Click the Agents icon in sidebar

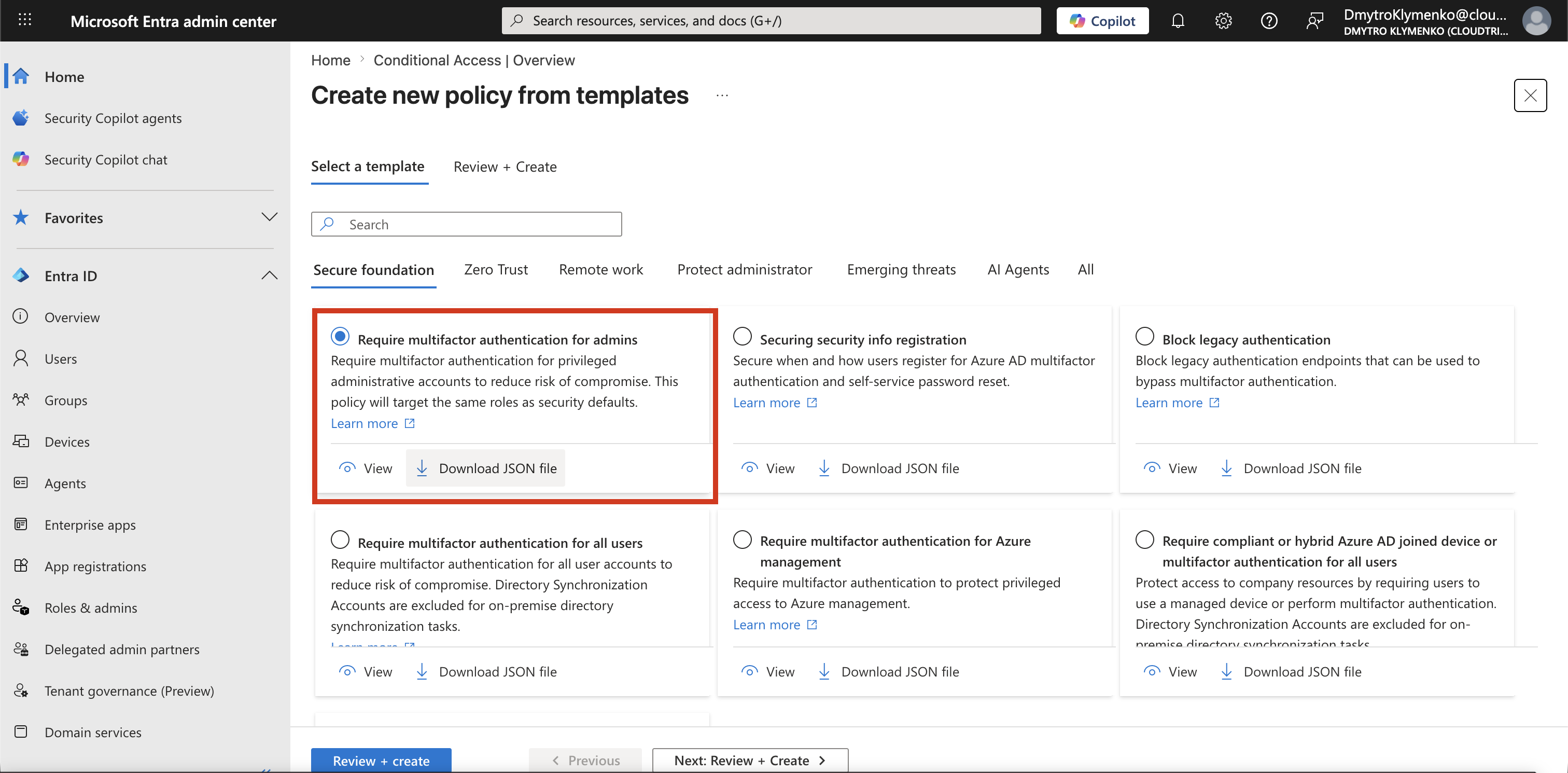[21, 482]
